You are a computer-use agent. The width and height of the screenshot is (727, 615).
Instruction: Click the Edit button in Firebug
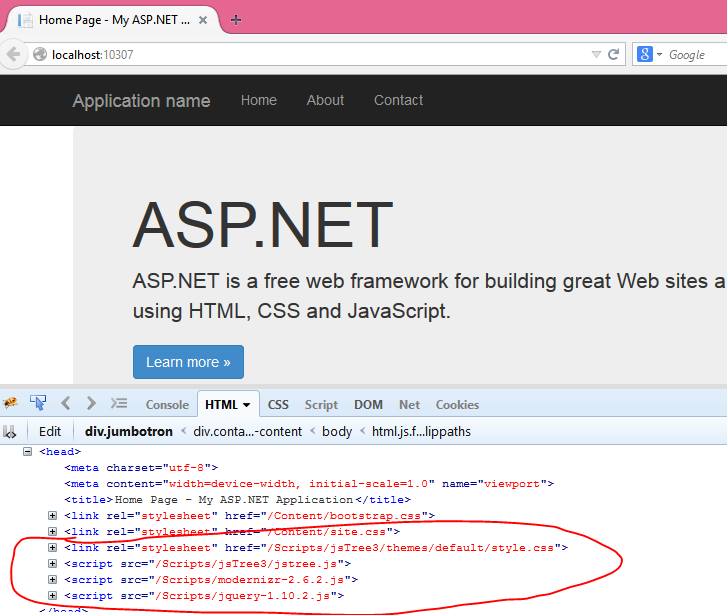(50, 432)
